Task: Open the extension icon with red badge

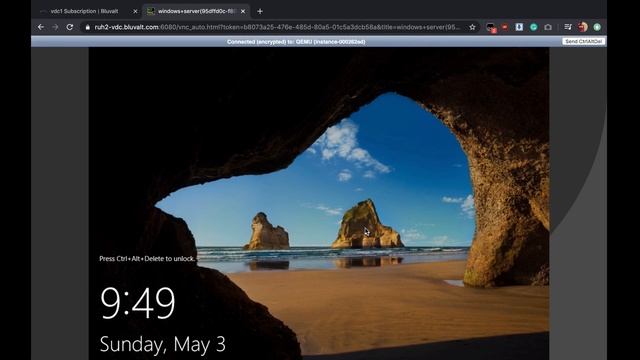Action: tap(491, 27)
